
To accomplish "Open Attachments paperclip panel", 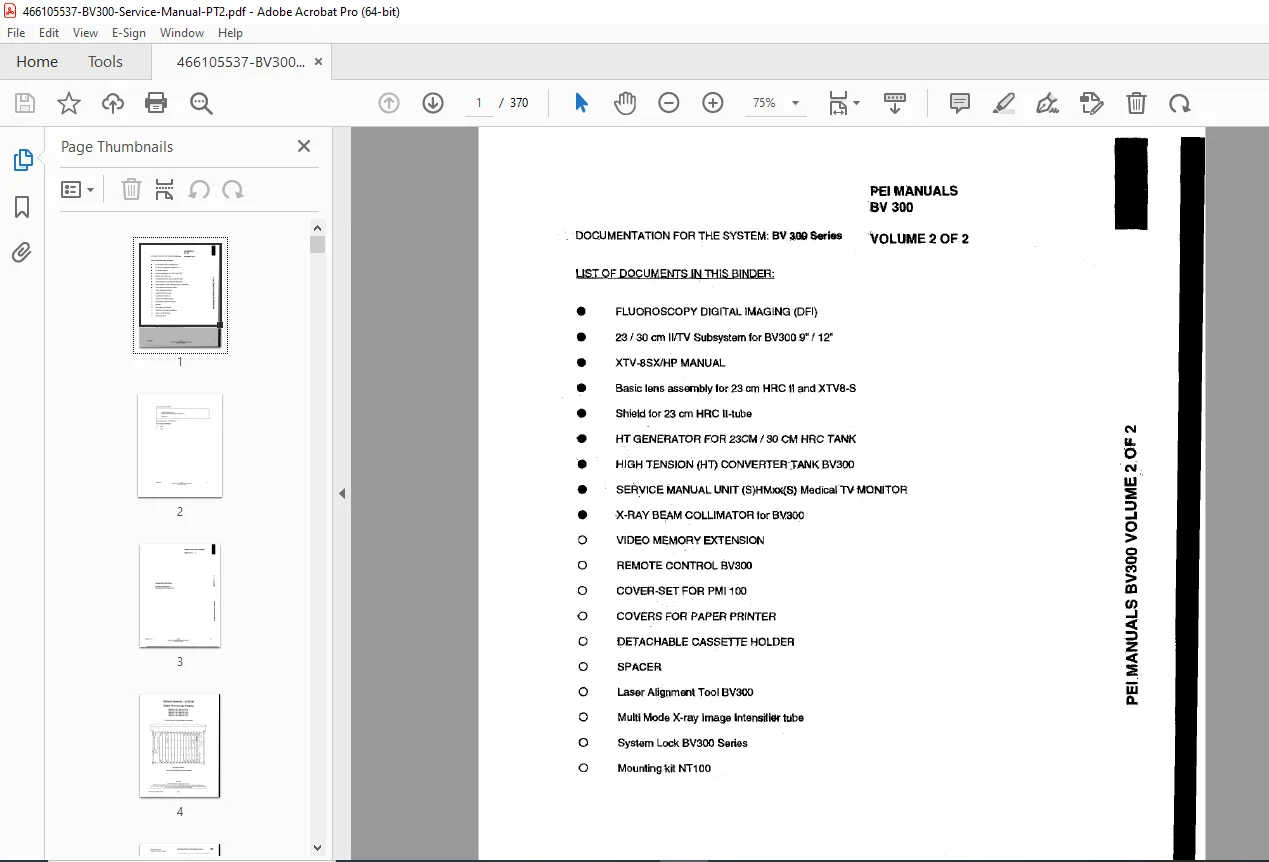I will tap(22, 252).
